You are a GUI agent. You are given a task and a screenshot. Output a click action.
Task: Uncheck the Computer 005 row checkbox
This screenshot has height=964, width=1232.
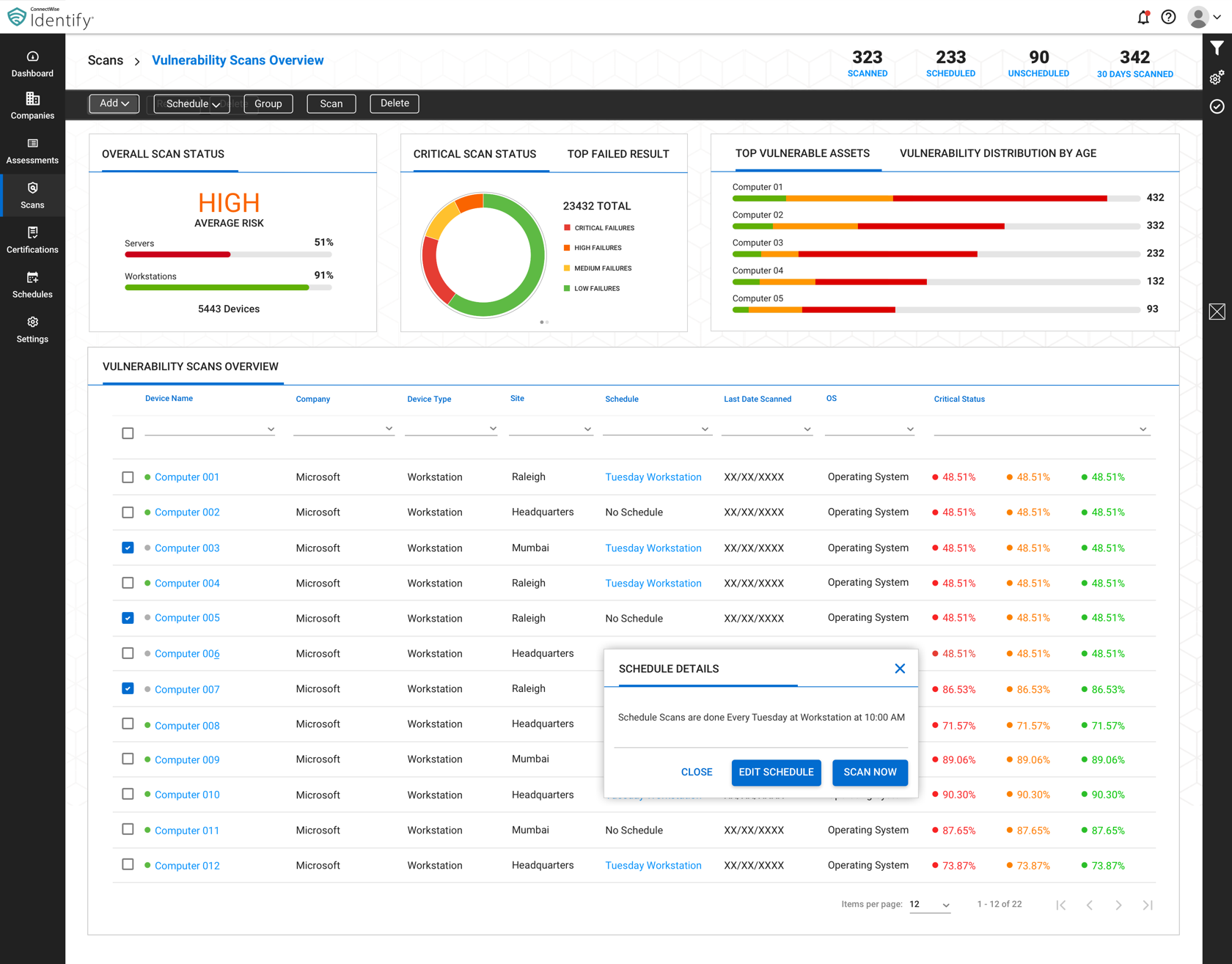coord(128,618)
